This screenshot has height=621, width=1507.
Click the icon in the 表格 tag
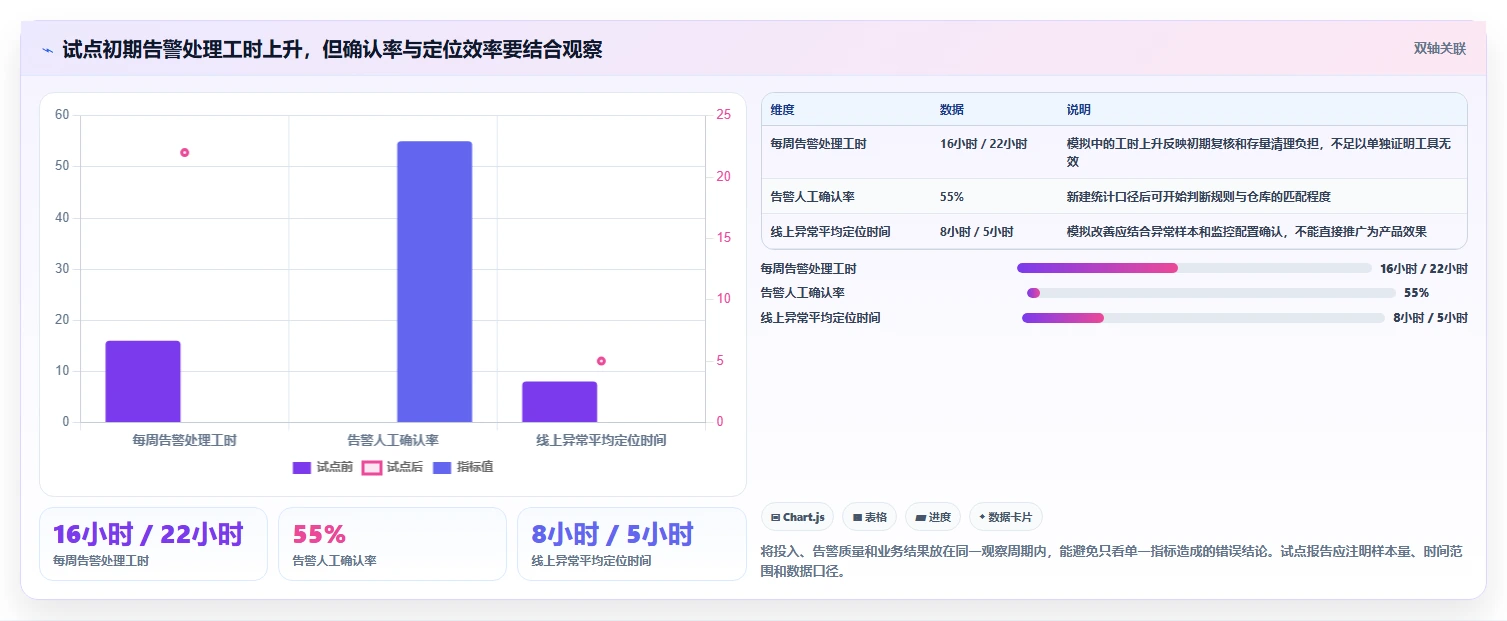pyautogui.click(x=857, y=518)
